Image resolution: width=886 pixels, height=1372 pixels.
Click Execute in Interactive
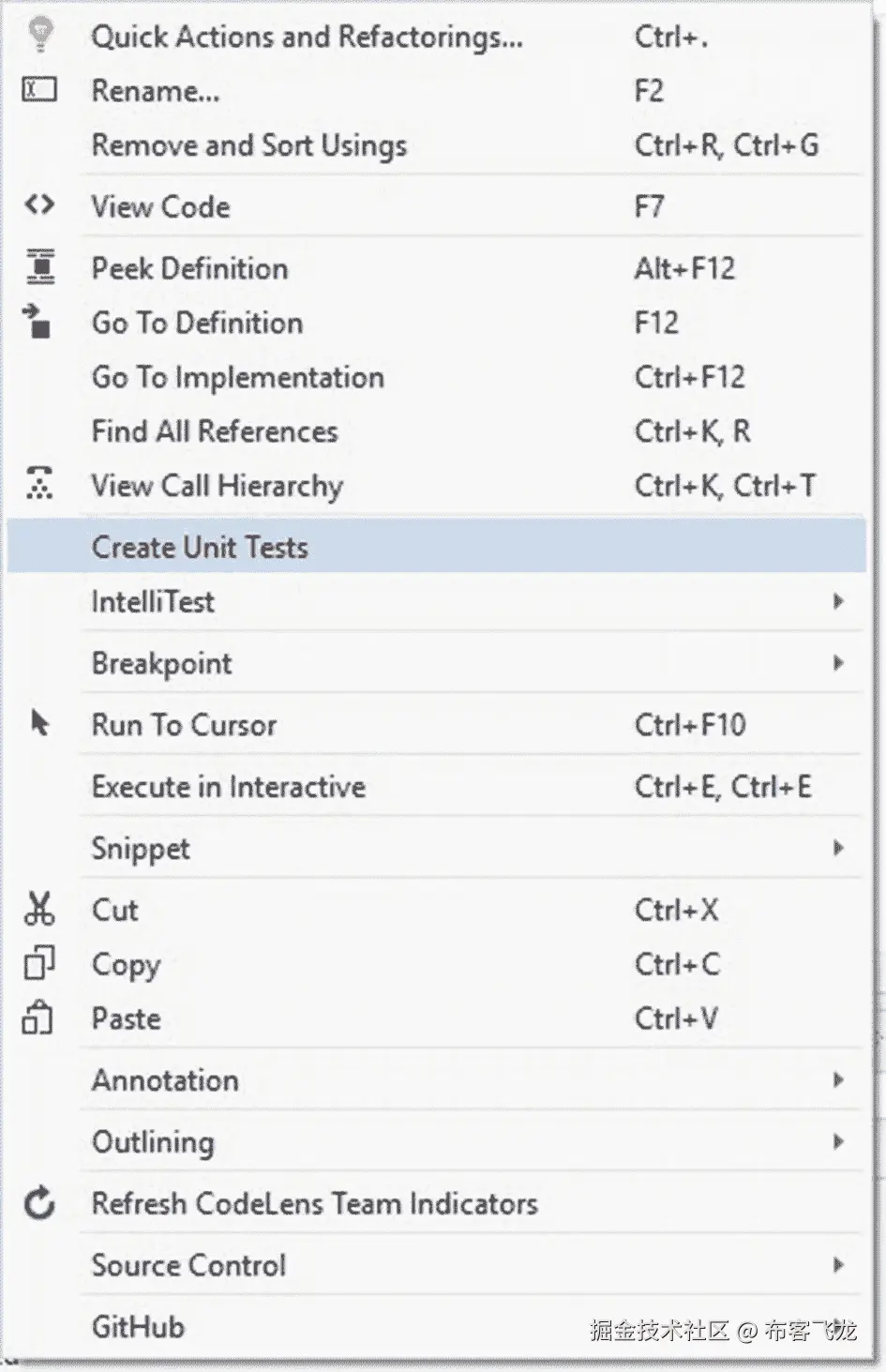tap(229, 787)
